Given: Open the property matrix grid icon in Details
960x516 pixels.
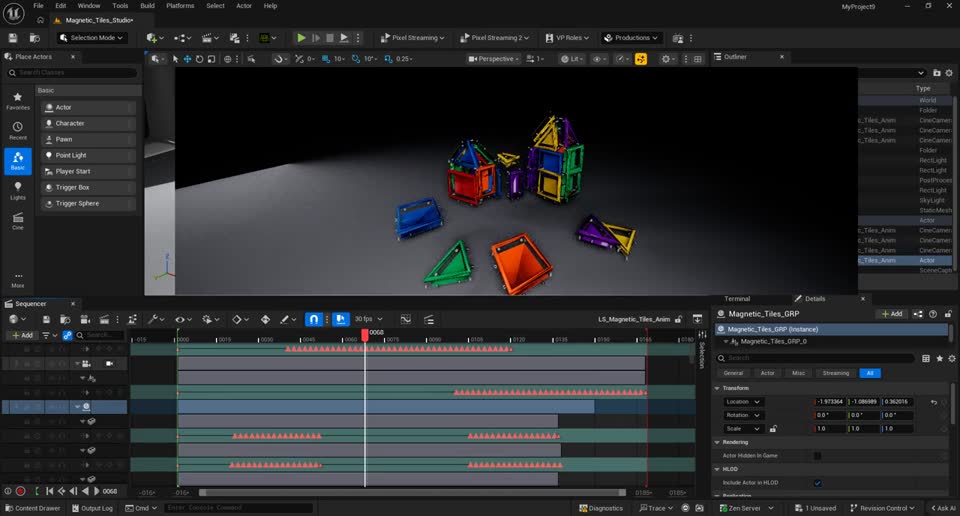Looking at the screenshot, I should (926, 358).
